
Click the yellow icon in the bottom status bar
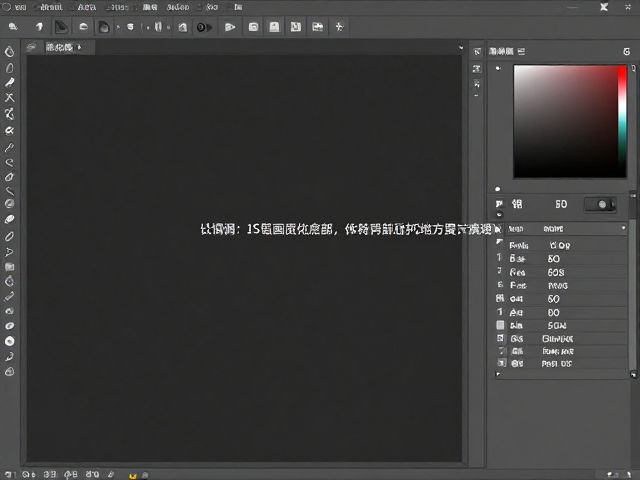(133, 476)
